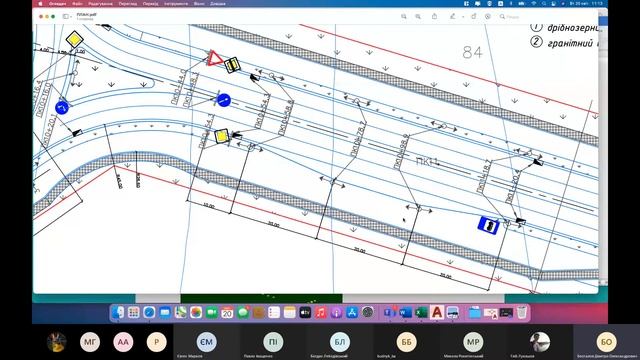Screen dimensions: 640x360
Task: Open Apple TV from the Dock
Action: click(305, 313)
